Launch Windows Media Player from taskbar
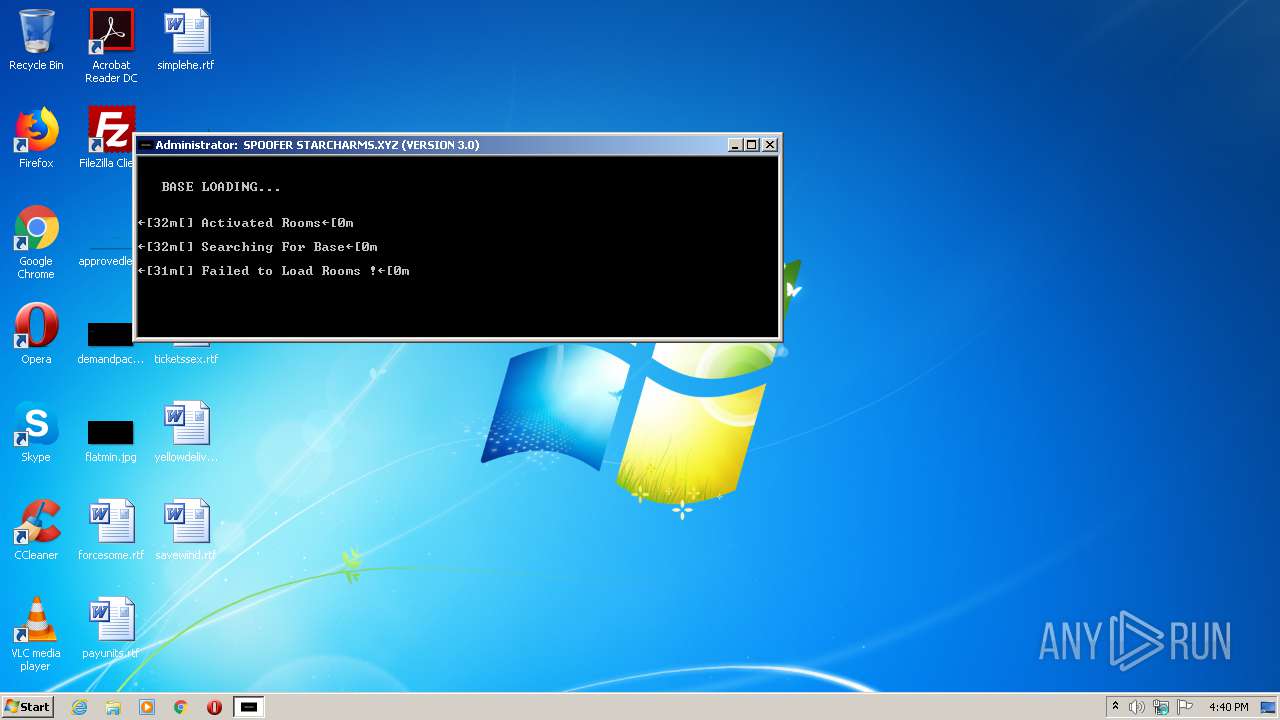Viewport: 1280px width, 720px height. point(147,707)
